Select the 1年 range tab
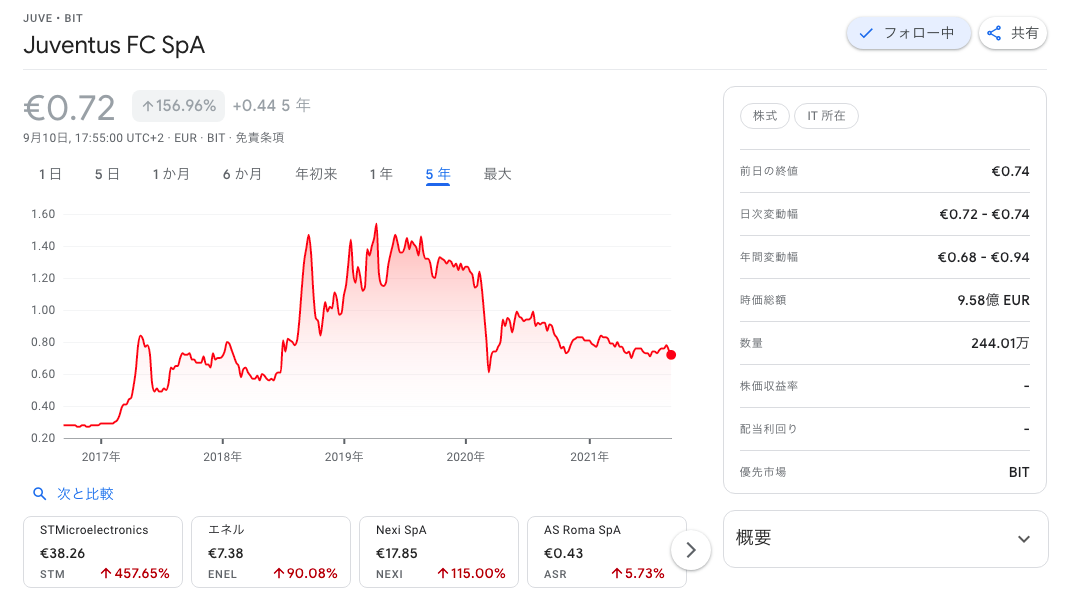This screenshot has width=1074, height=597. pyautogui.click(x=381, y=174)
